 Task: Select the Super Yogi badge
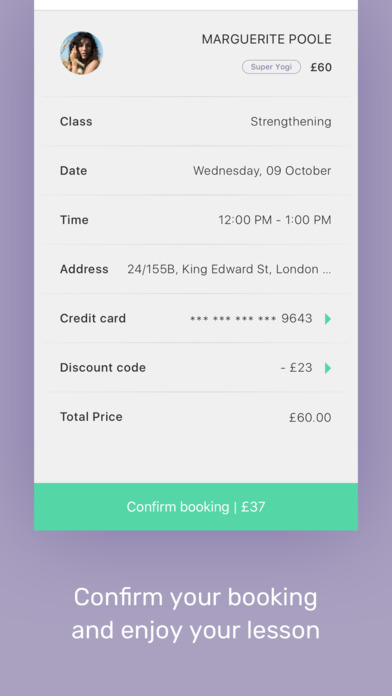click(271, 67)
